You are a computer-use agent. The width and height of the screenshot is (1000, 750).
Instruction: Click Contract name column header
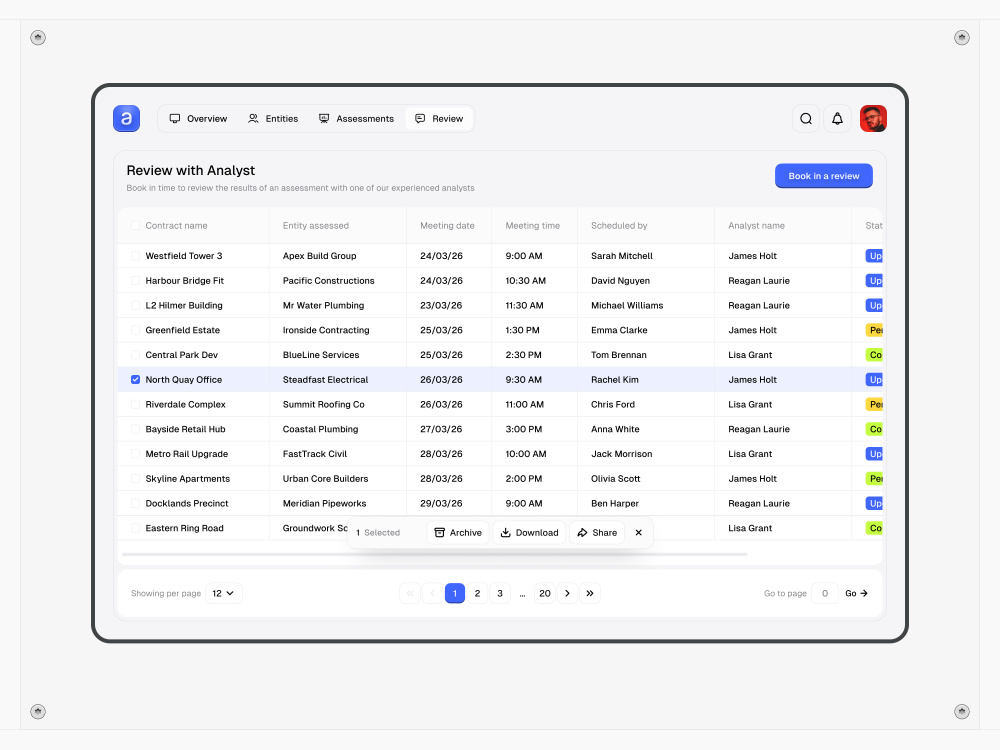coord(176,226)
